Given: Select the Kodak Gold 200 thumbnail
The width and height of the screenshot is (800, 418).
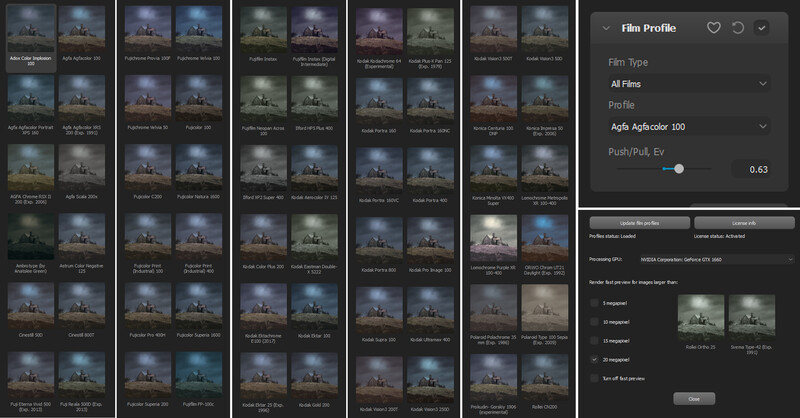Looking at the screenshot, I should pos(314,377).
